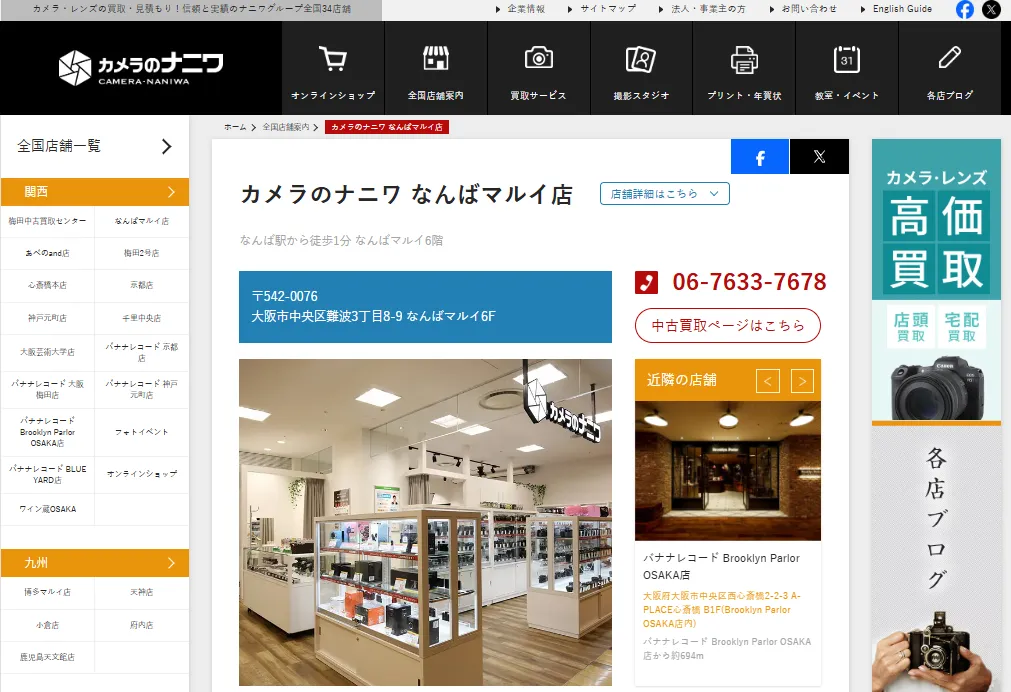Select 大阪芸術大学店 in the sidebar
Screen dimensions: 1011x692
[48, 352]
